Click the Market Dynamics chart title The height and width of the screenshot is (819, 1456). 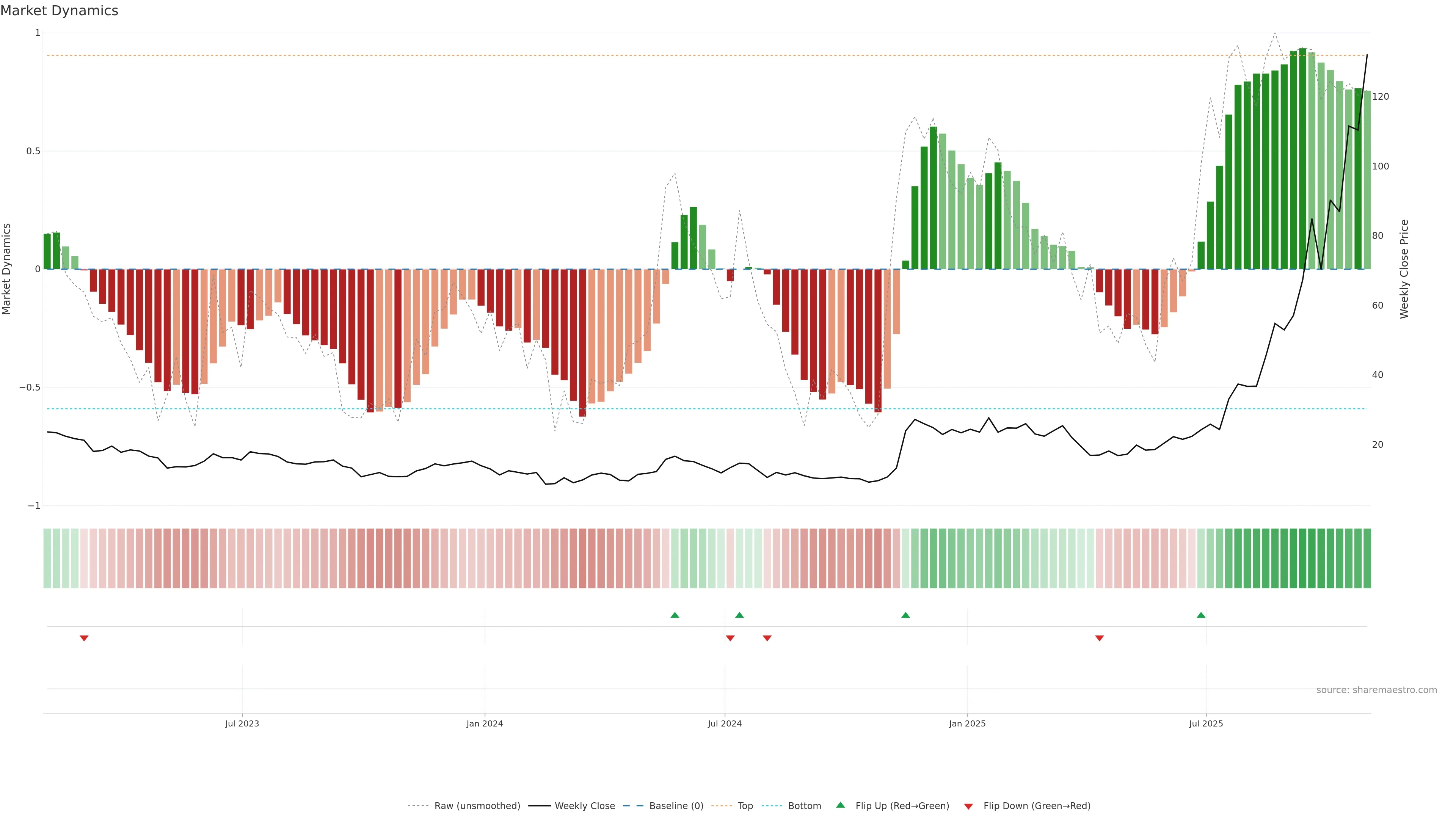pyautogui.click(x=60, y=11)
